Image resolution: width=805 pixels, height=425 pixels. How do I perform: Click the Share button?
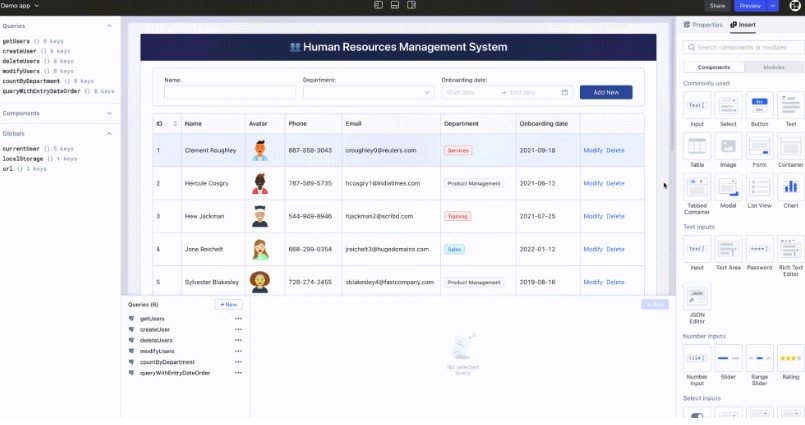pyautogui.click(x=717, y=6)
